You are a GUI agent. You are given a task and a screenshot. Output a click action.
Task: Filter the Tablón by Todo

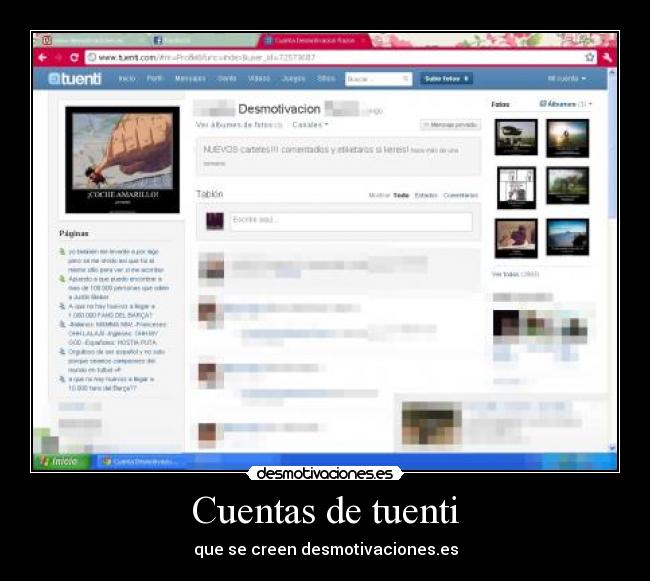pos(401,195)
